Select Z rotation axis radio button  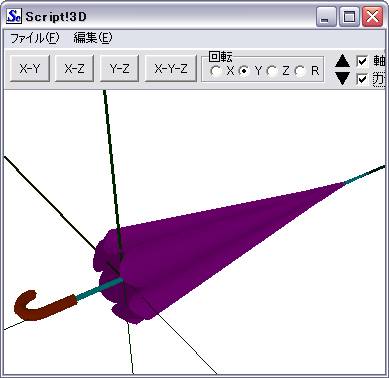click(272, 71)
